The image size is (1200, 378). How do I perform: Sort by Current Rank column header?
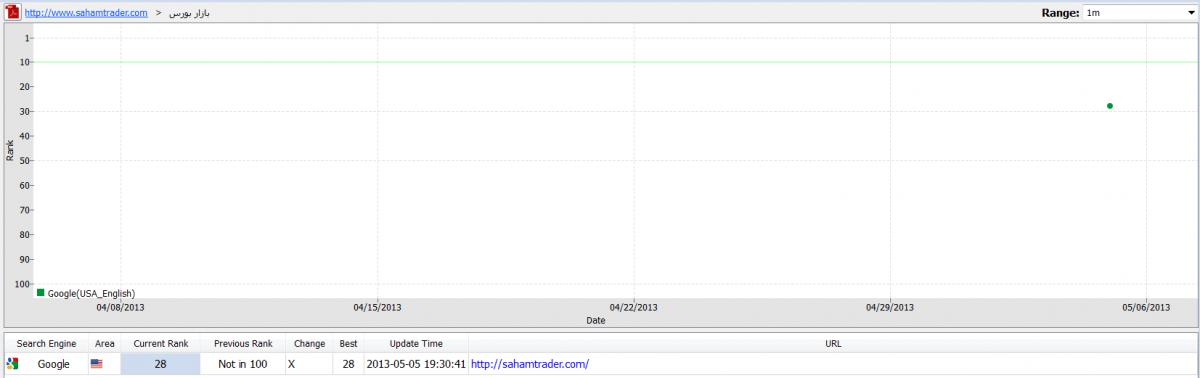[x=161, y=343]
